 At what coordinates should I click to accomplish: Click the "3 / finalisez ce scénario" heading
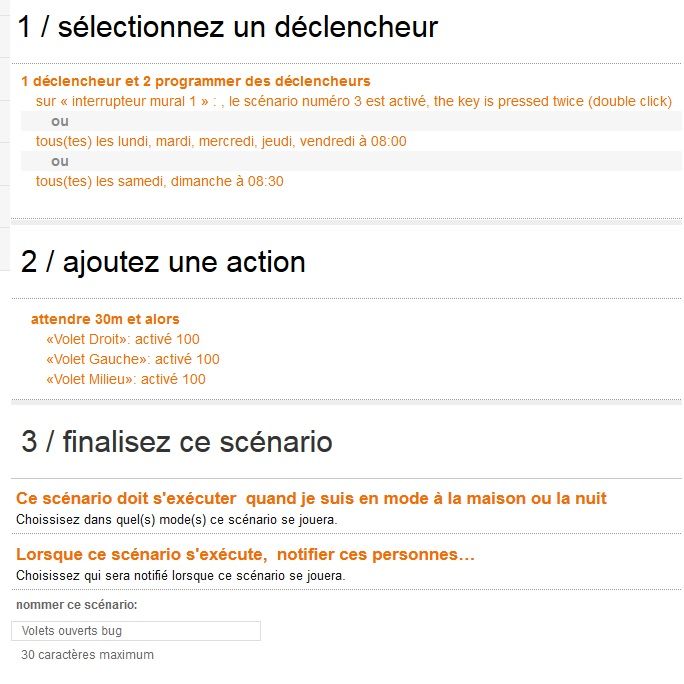tap(177, 441)
